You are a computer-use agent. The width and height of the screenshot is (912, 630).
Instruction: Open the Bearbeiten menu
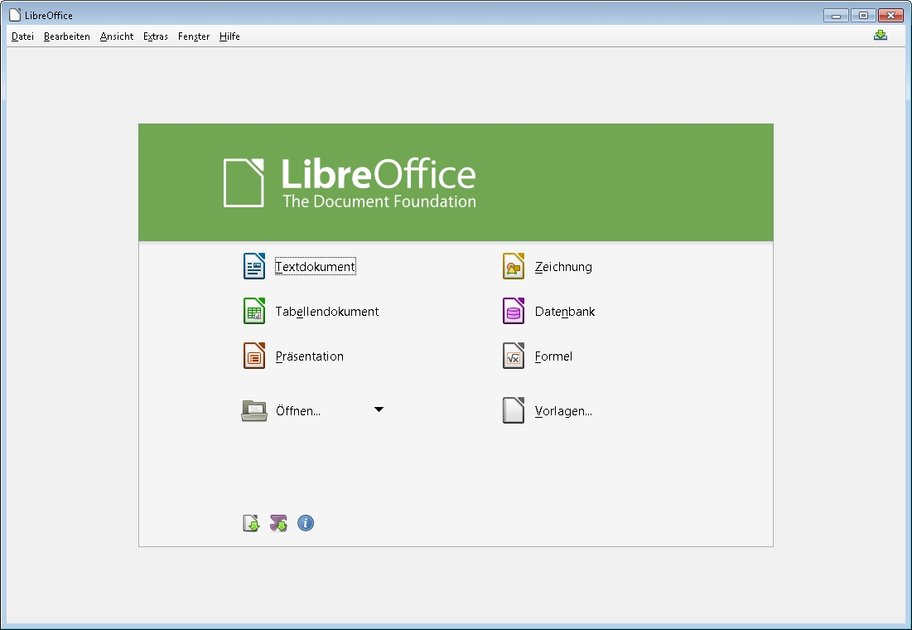click(67, 36)
